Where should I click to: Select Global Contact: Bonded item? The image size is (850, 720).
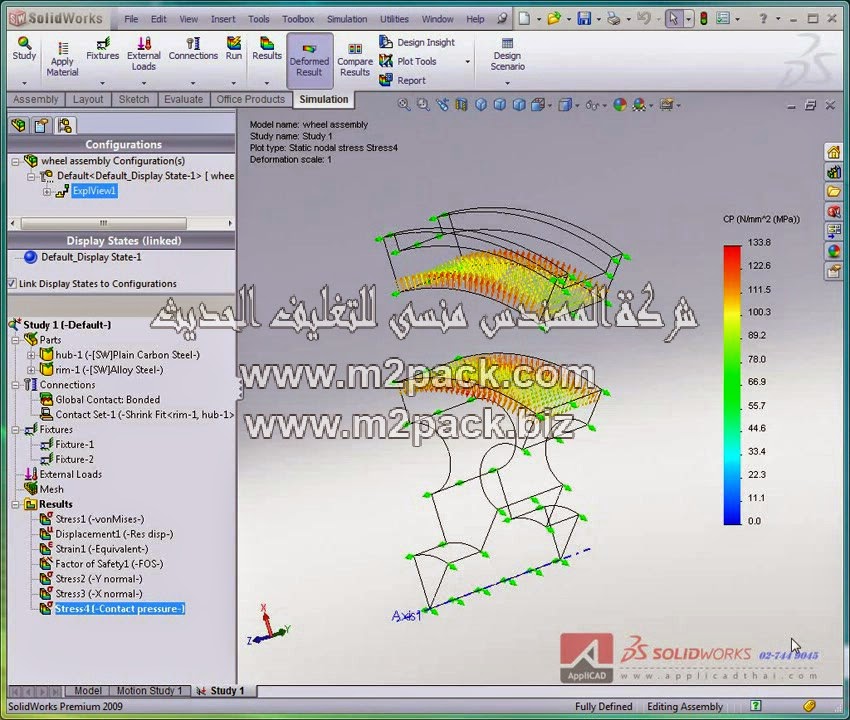coord(107,400)
